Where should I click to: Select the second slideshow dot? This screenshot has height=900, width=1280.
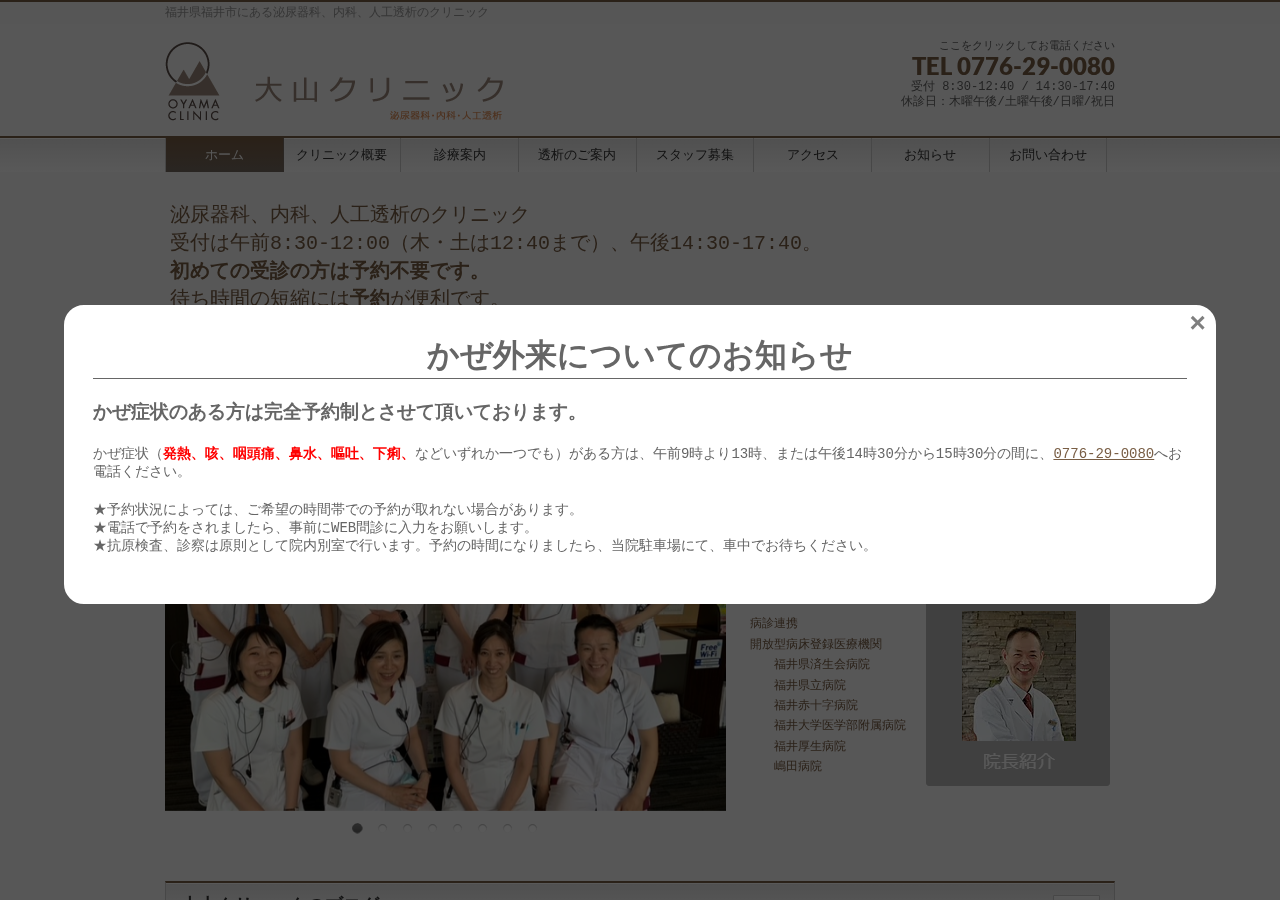point(382,828)
